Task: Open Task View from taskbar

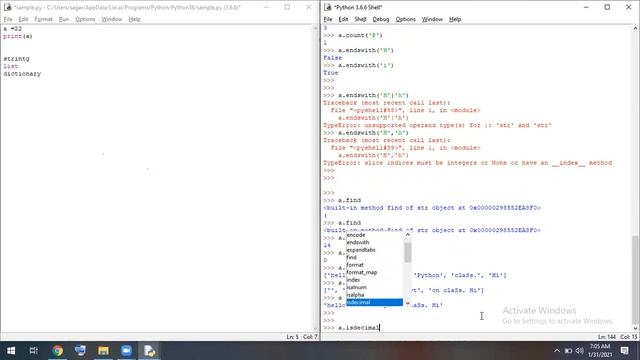Action: coord(34,351)
